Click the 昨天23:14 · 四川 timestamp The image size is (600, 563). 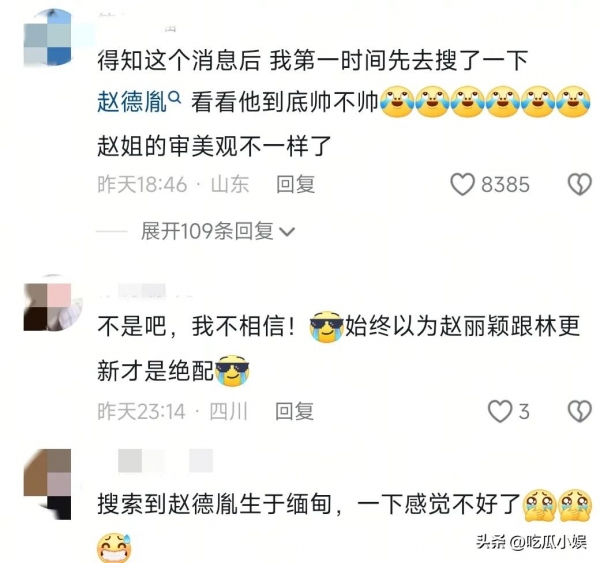pos(173,411)
